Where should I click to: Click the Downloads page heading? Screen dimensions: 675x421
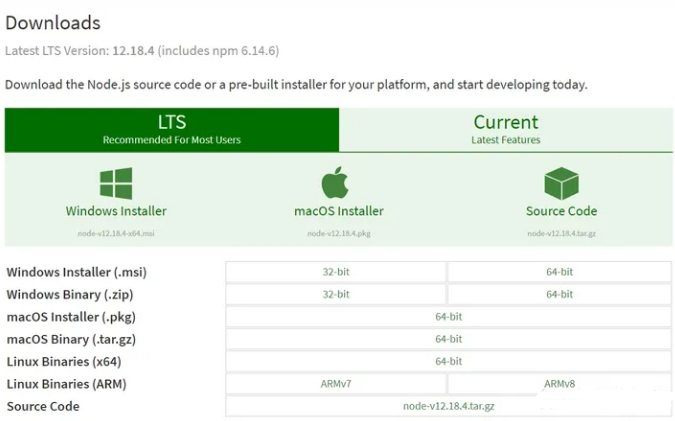tap(53, 23)
